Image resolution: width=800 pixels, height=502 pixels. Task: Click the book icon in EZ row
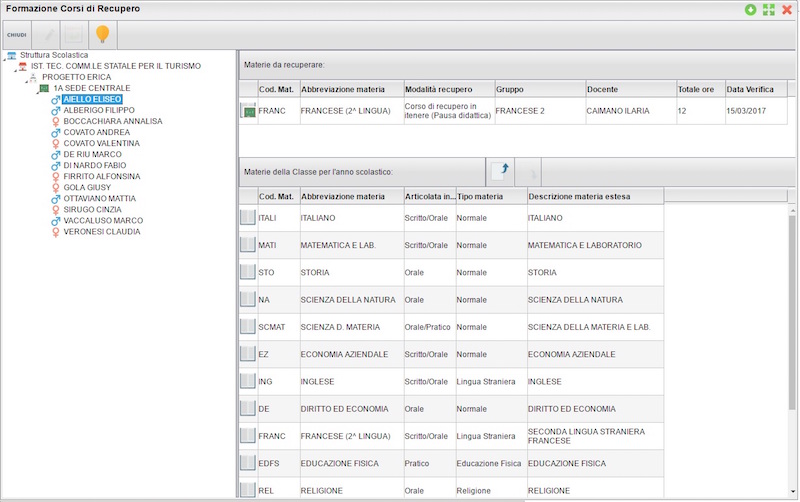tap(247, 354)
